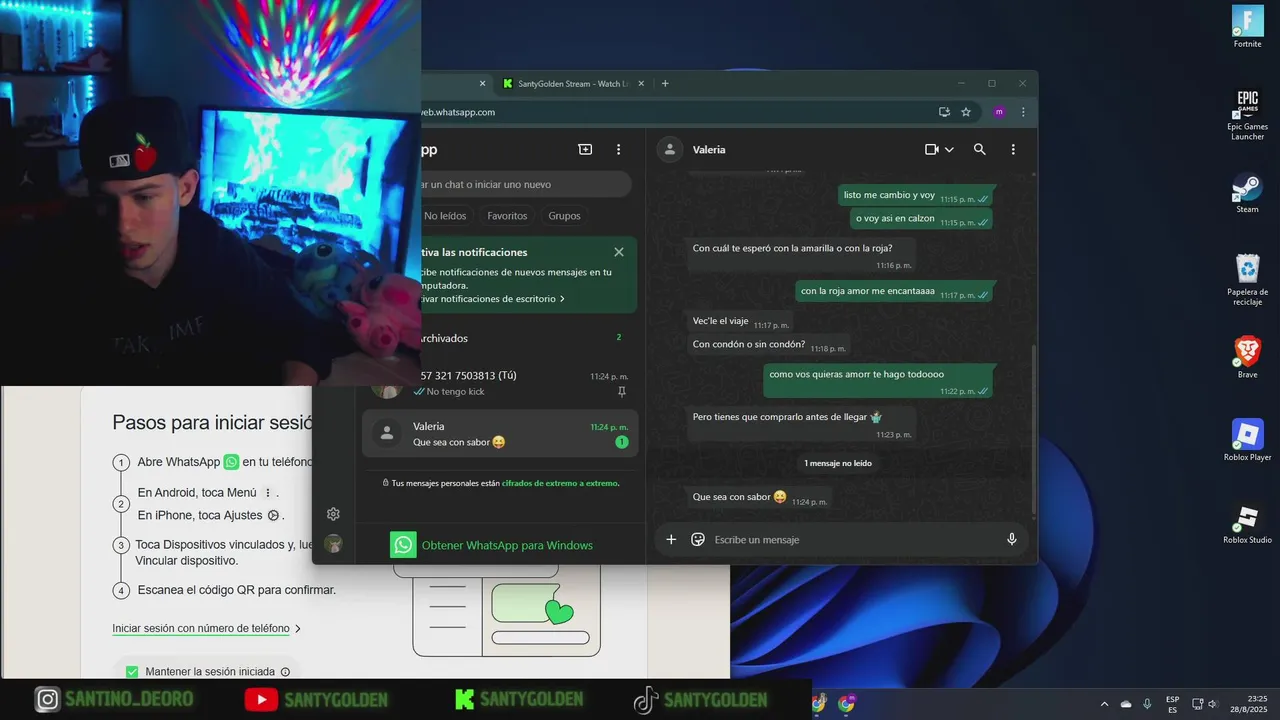The image size is (1280, 720).
Task: Click the pinned chat pin icon
Action: (622, 392)
